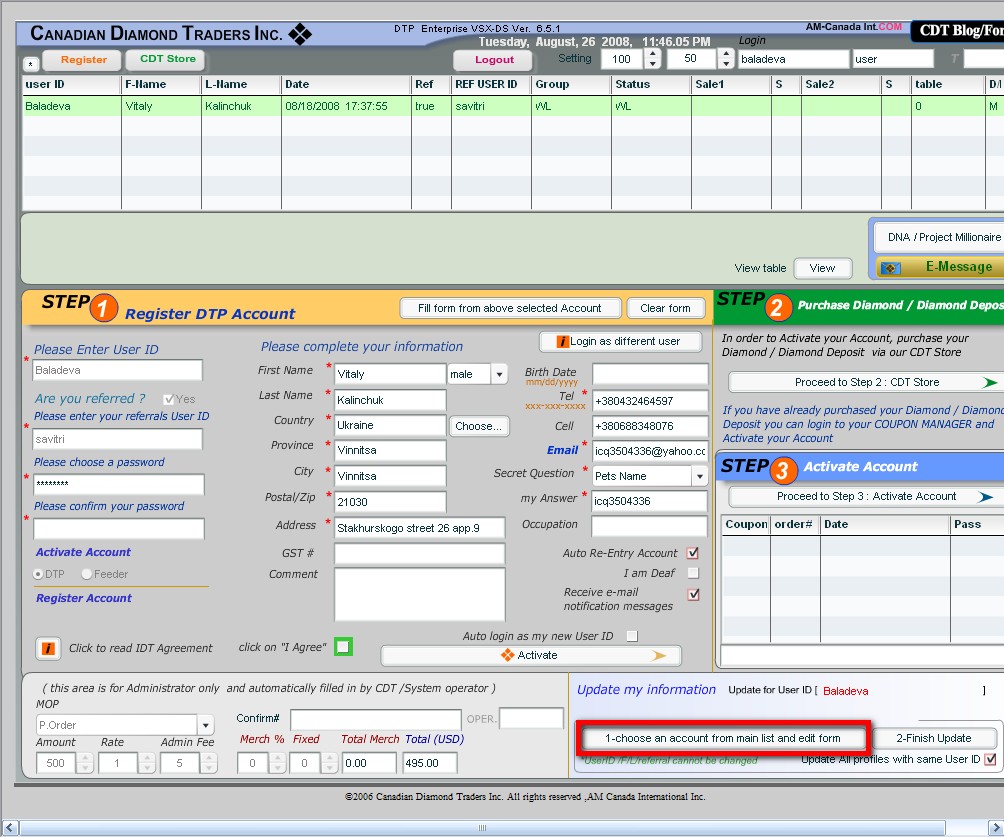Expand the Secret Question dropdown

coord(700,476)
